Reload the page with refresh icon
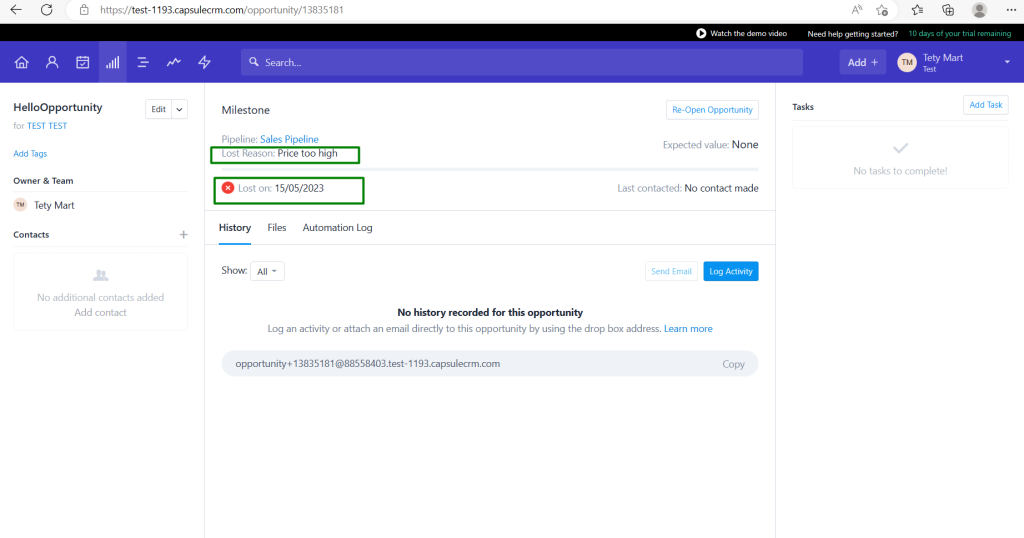The width and height of the screenshot is (1024, 538). click(x=46, y=10)
